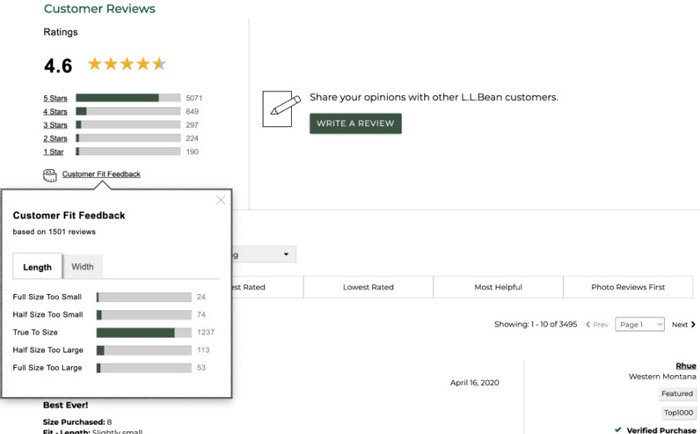Click the 5 Stars rating bar
The image size is (700, 434).
128,98
